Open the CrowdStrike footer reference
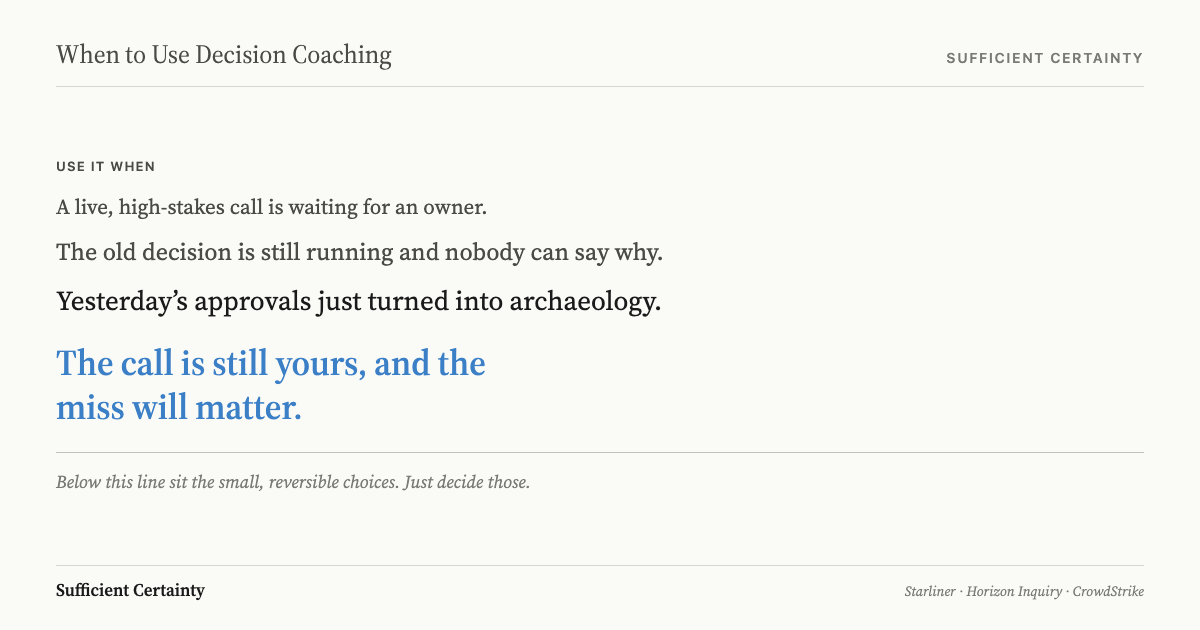Image resolution: width=1200 pixels, height=630 pixels. (1108, 591)
